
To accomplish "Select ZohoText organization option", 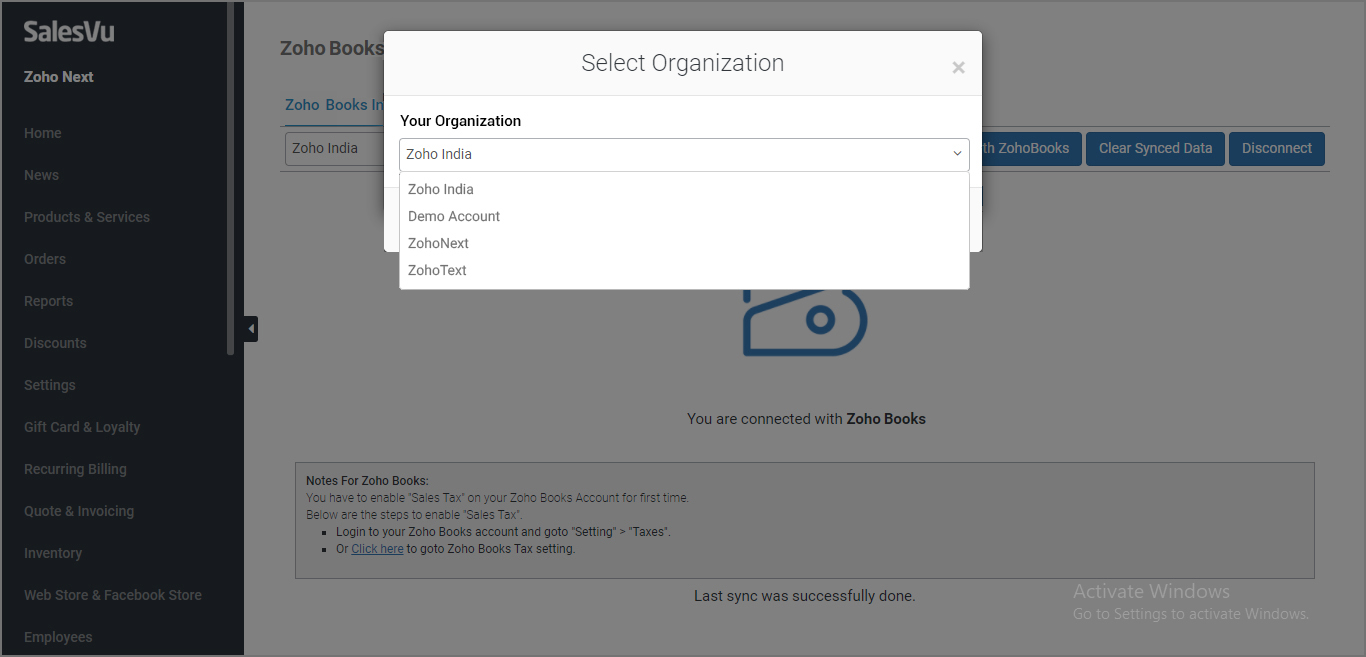I will click(437, 270).
